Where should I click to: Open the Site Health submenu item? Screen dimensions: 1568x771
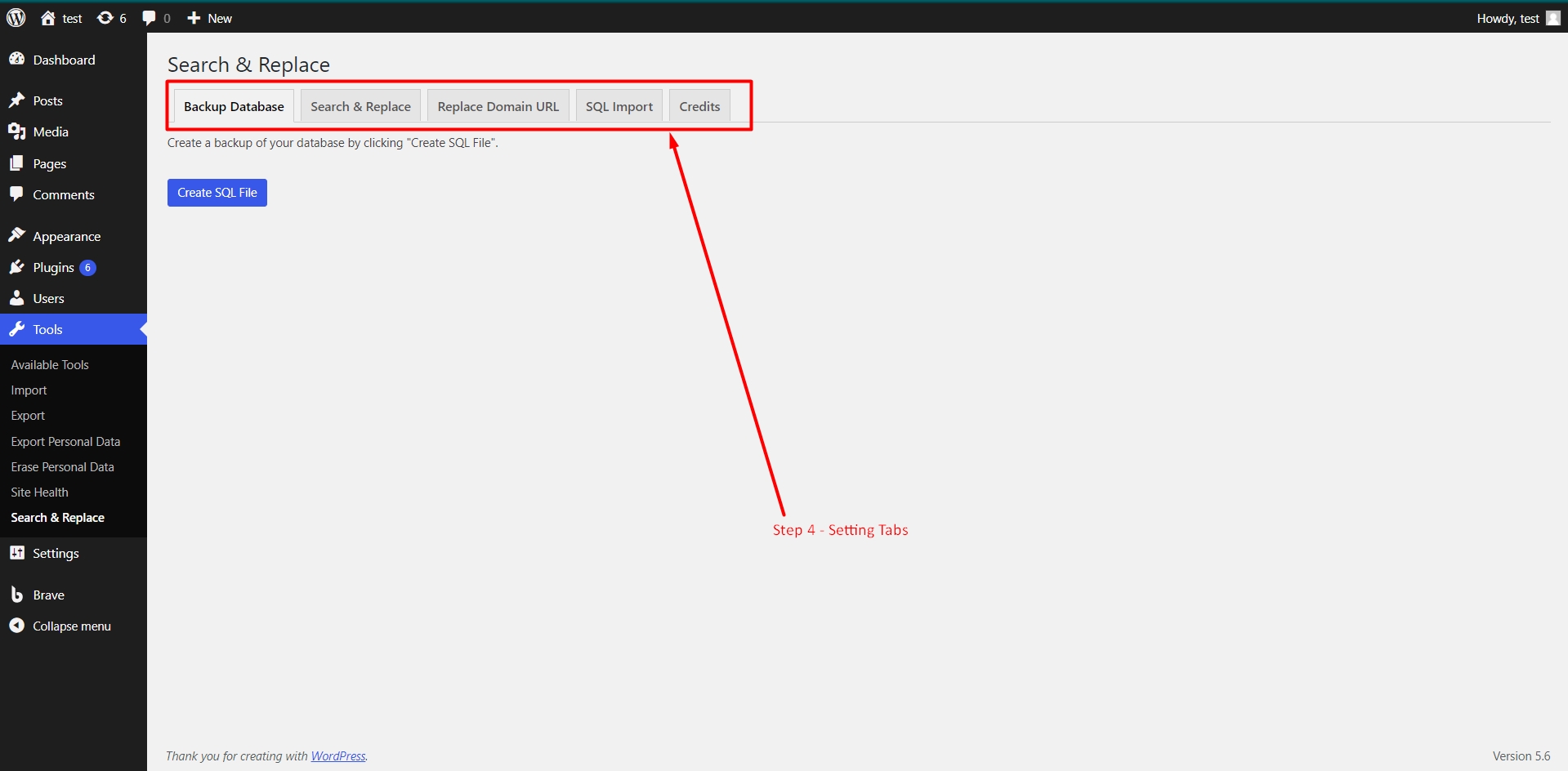point(39,492)
